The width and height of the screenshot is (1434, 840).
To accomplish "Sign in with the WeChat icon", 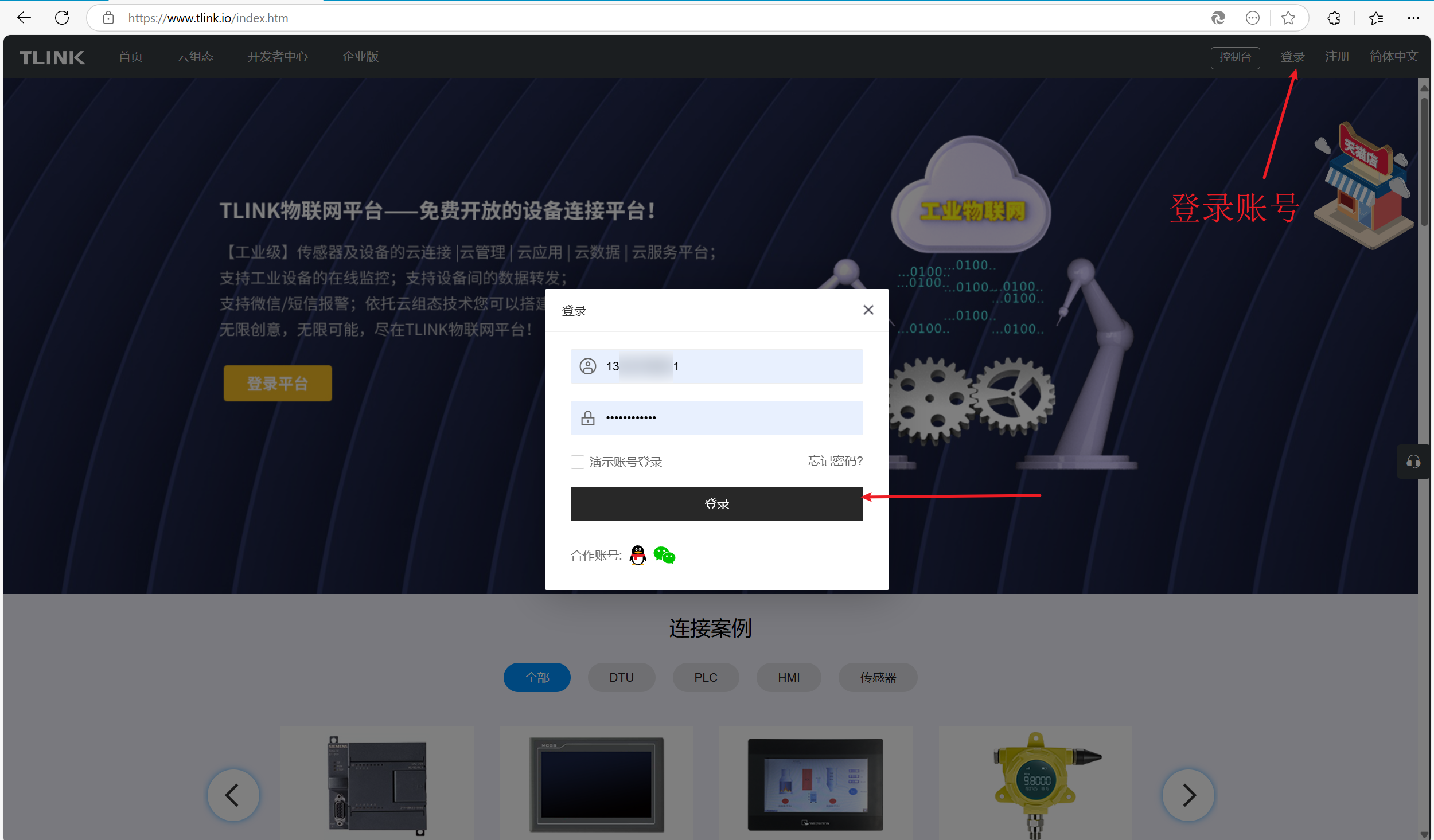I will tap(664, 555).
